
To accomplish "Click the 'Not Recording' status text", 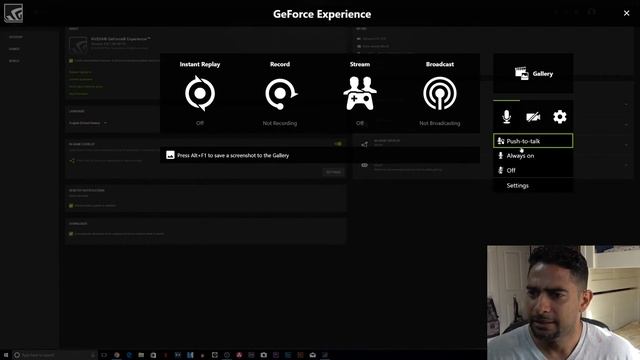I will (x=280, y=123).
